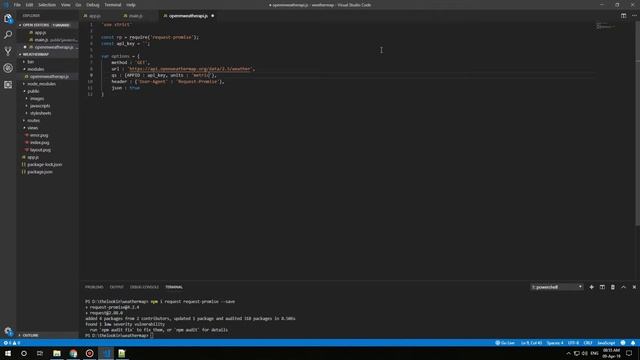The height and width of the screenshot is (360, 640).
Task: Click the Kill Terminal trash icon
Action: (613, 287)
